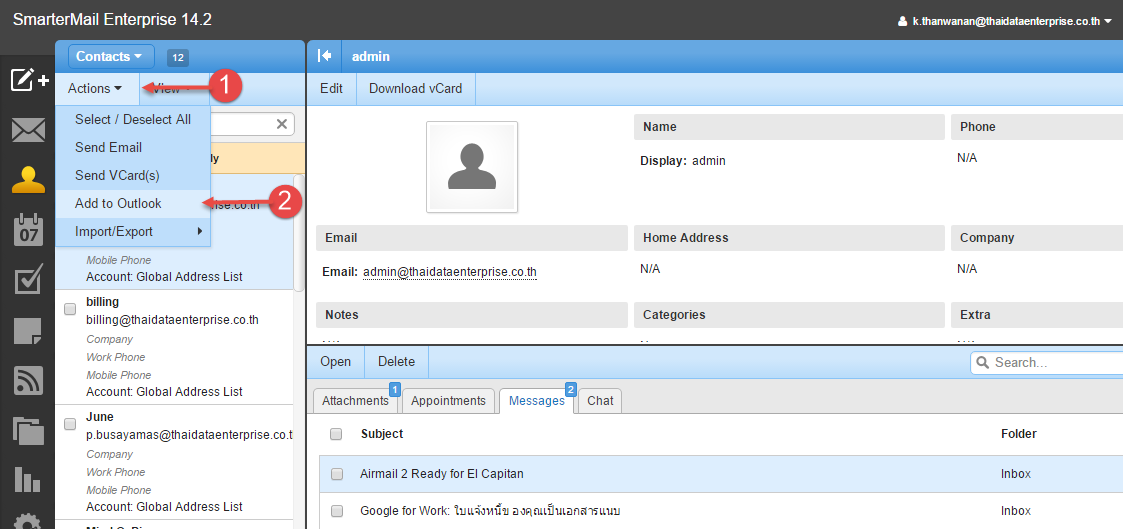Click the contacts count badge 12
Image resolution: width=1123 pixels, height=529 pixels.
[x=178, y=57]
